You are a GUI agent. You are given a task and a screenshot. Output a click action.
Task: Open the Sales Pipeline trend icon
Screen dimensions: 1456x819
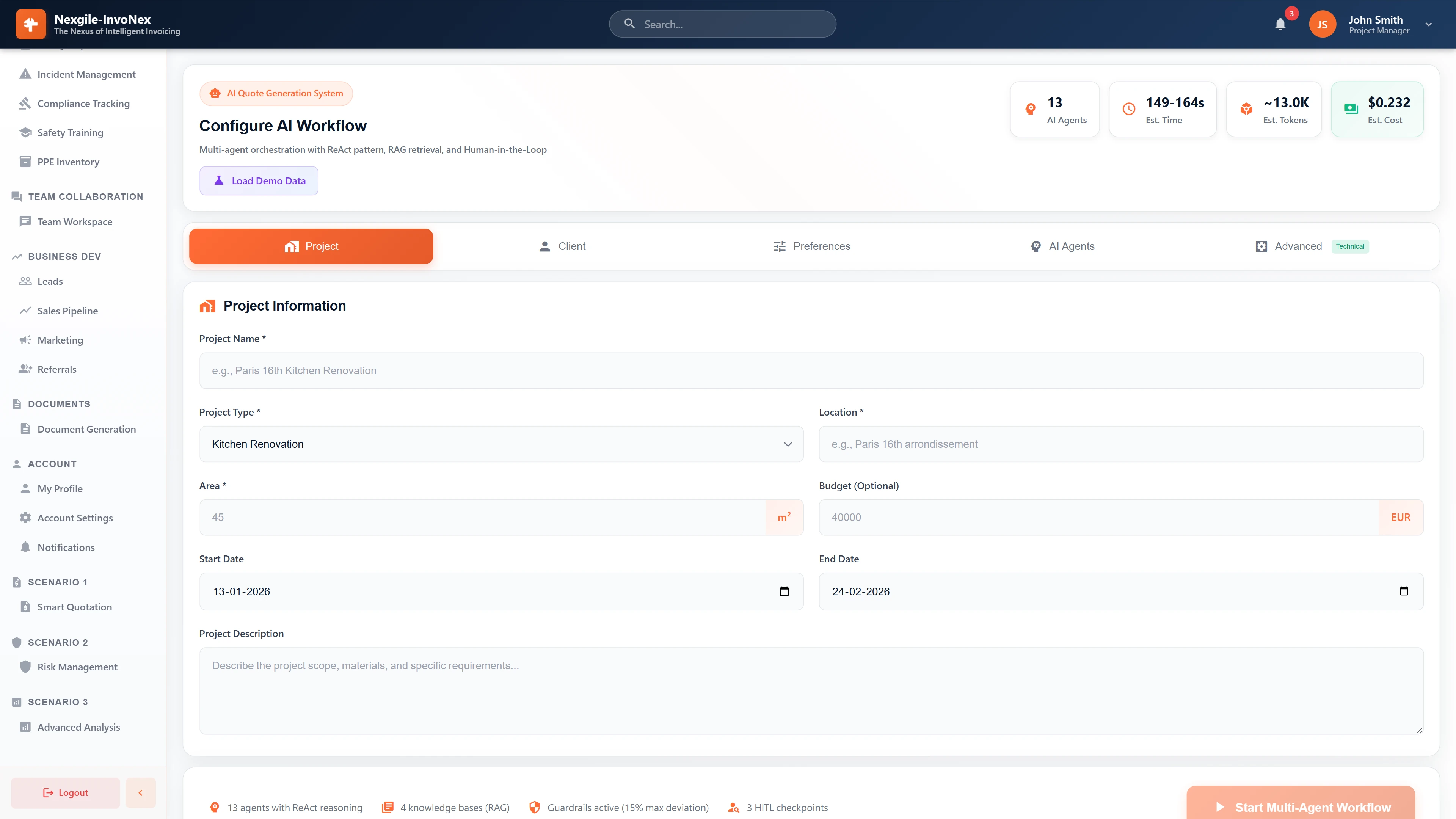pyautogui.click(x=25, y=310)
